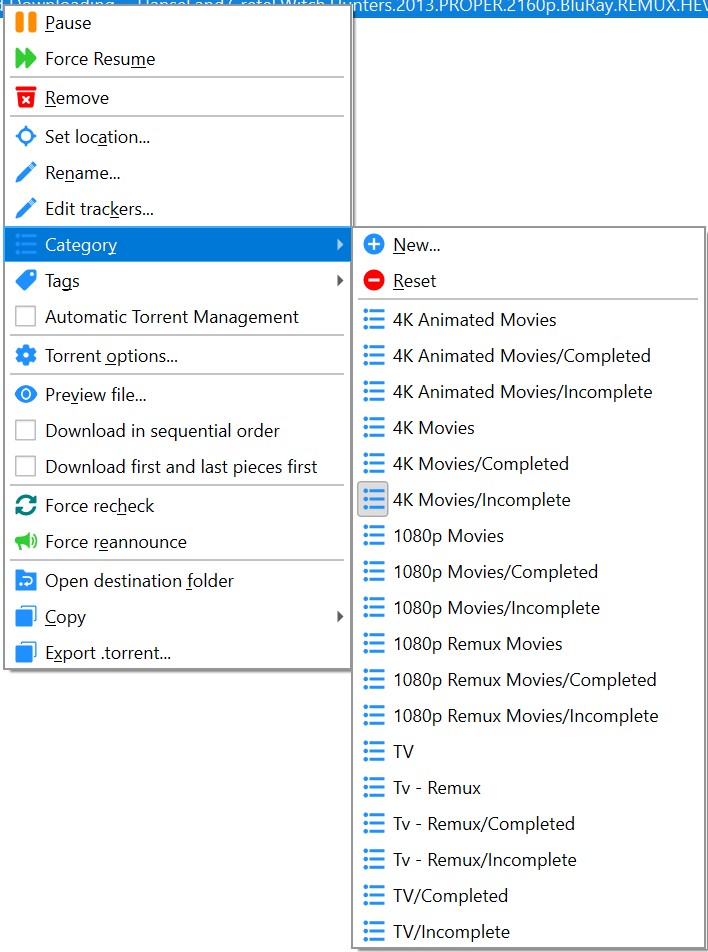The width and height of the screenshot is (708, 952).
Task: Enable Automatic Torrent Management
Action: [25, 317]
